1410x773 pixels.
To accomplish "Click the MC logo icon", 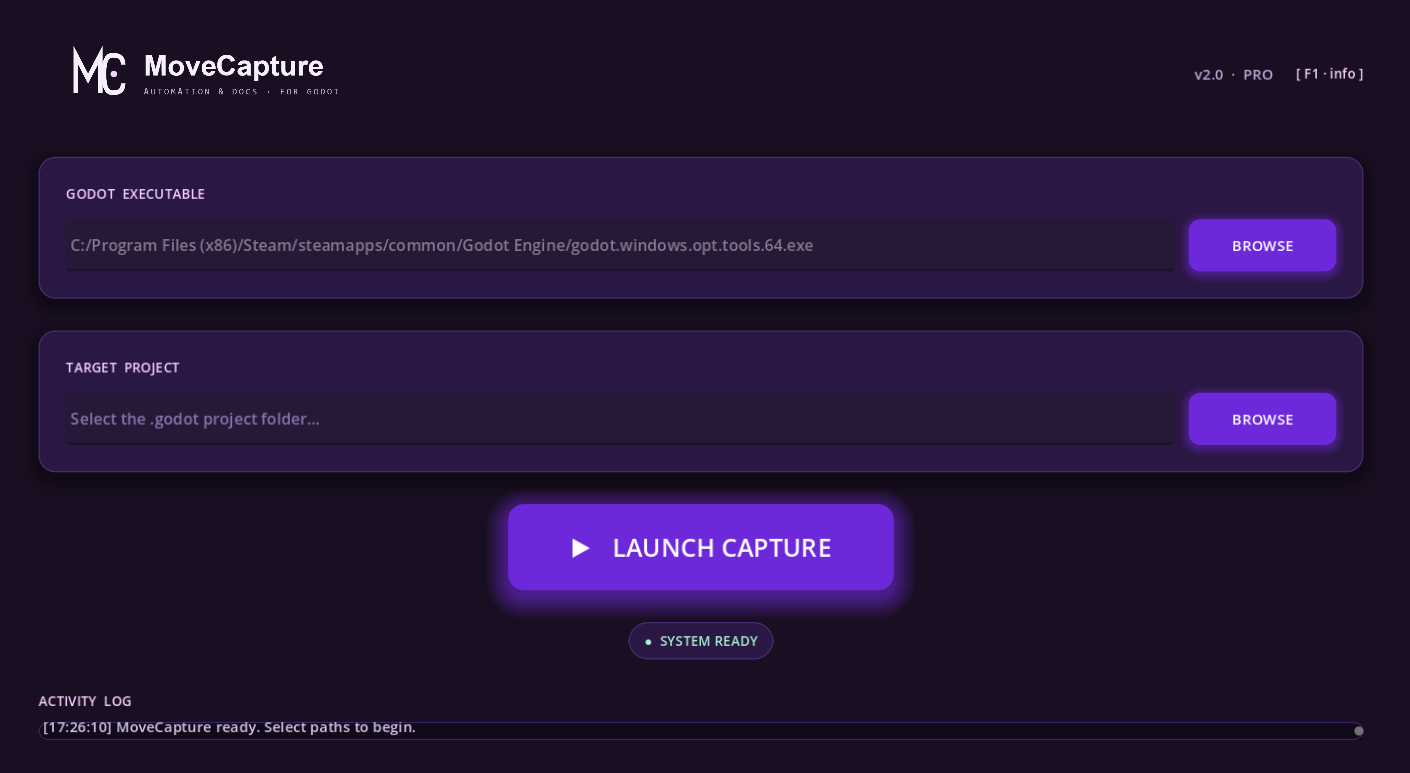I will coord(99,71).
